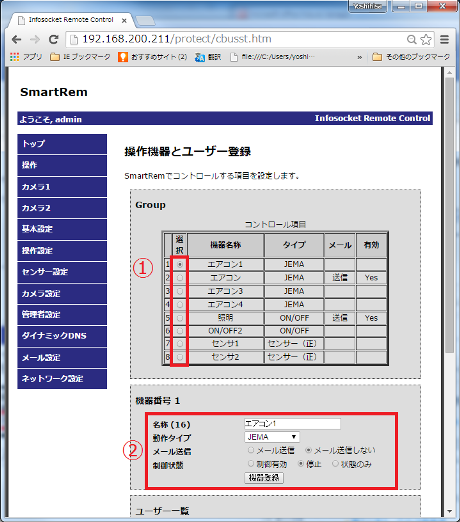Select radio button for エアコン4 row
Screen dimensions: 460x522
180,304
